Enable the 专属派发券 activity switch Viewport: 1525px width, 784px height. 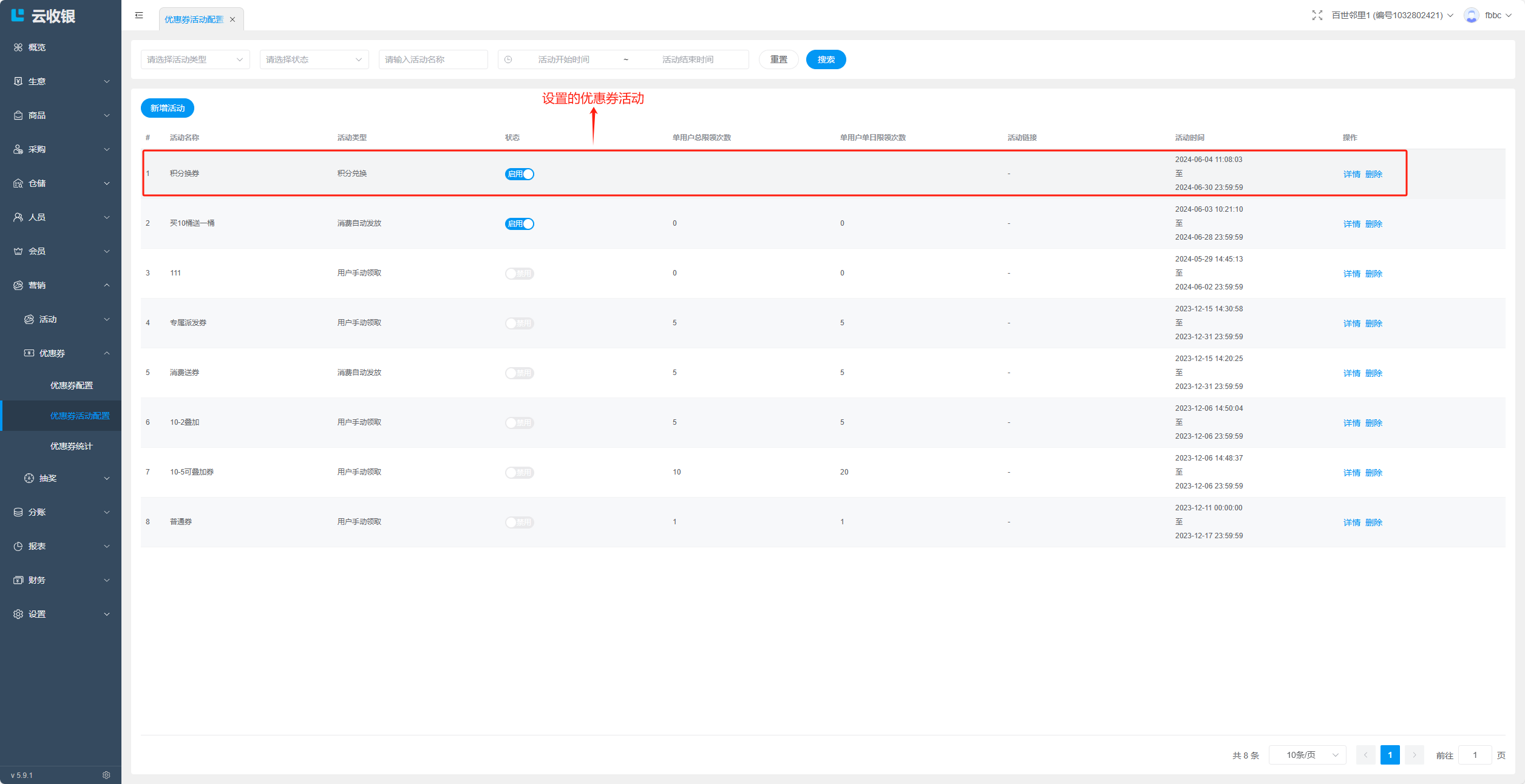pos(520,323)
